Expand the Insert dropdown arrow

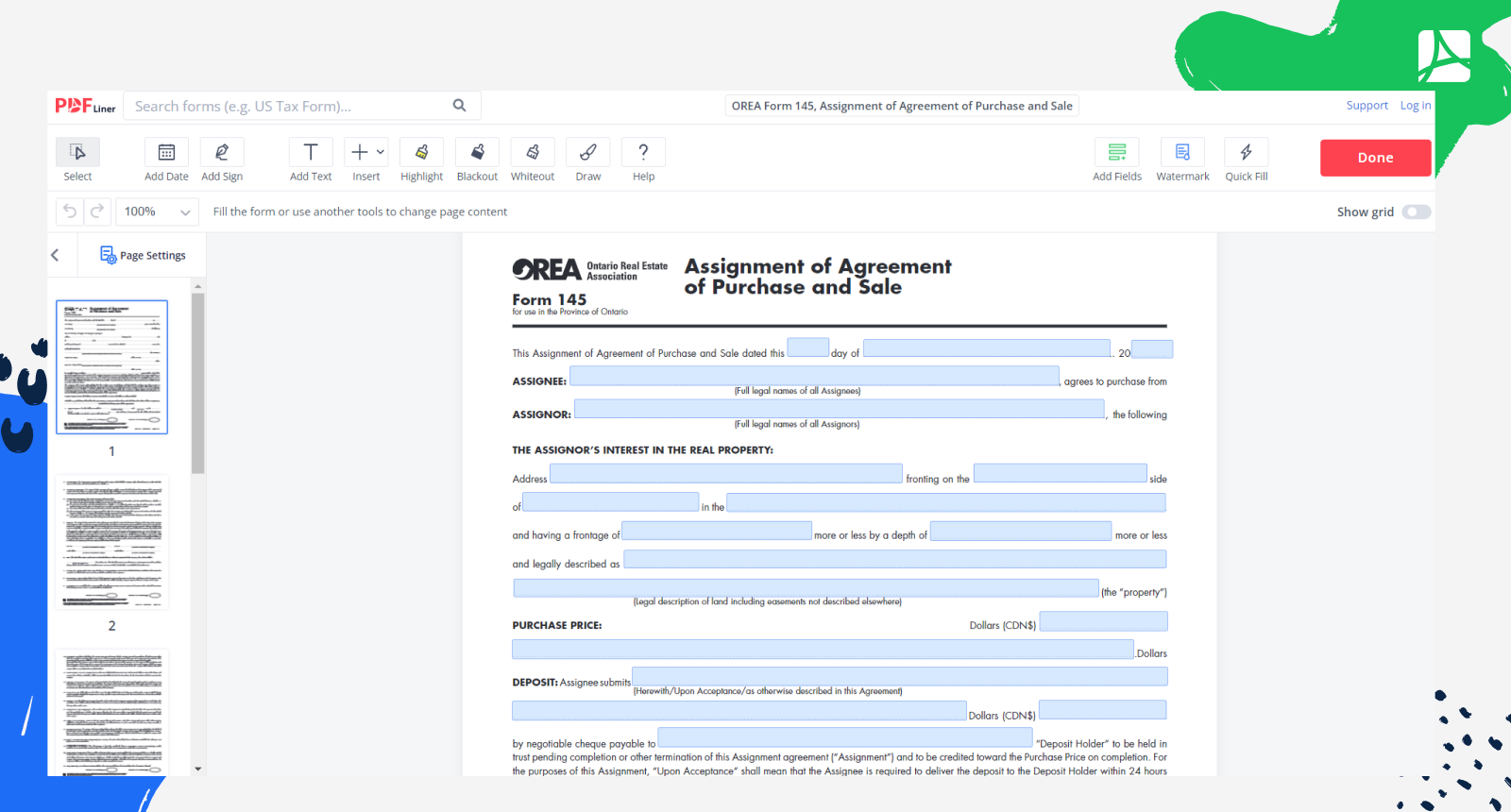(381, 152)
